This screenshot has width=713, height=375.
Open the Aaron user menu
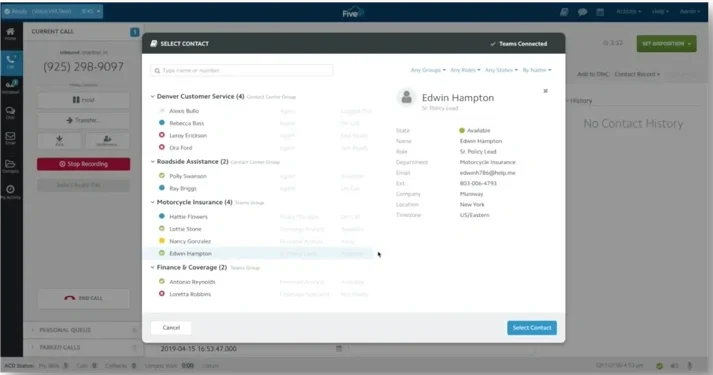(x=690, y=11)
